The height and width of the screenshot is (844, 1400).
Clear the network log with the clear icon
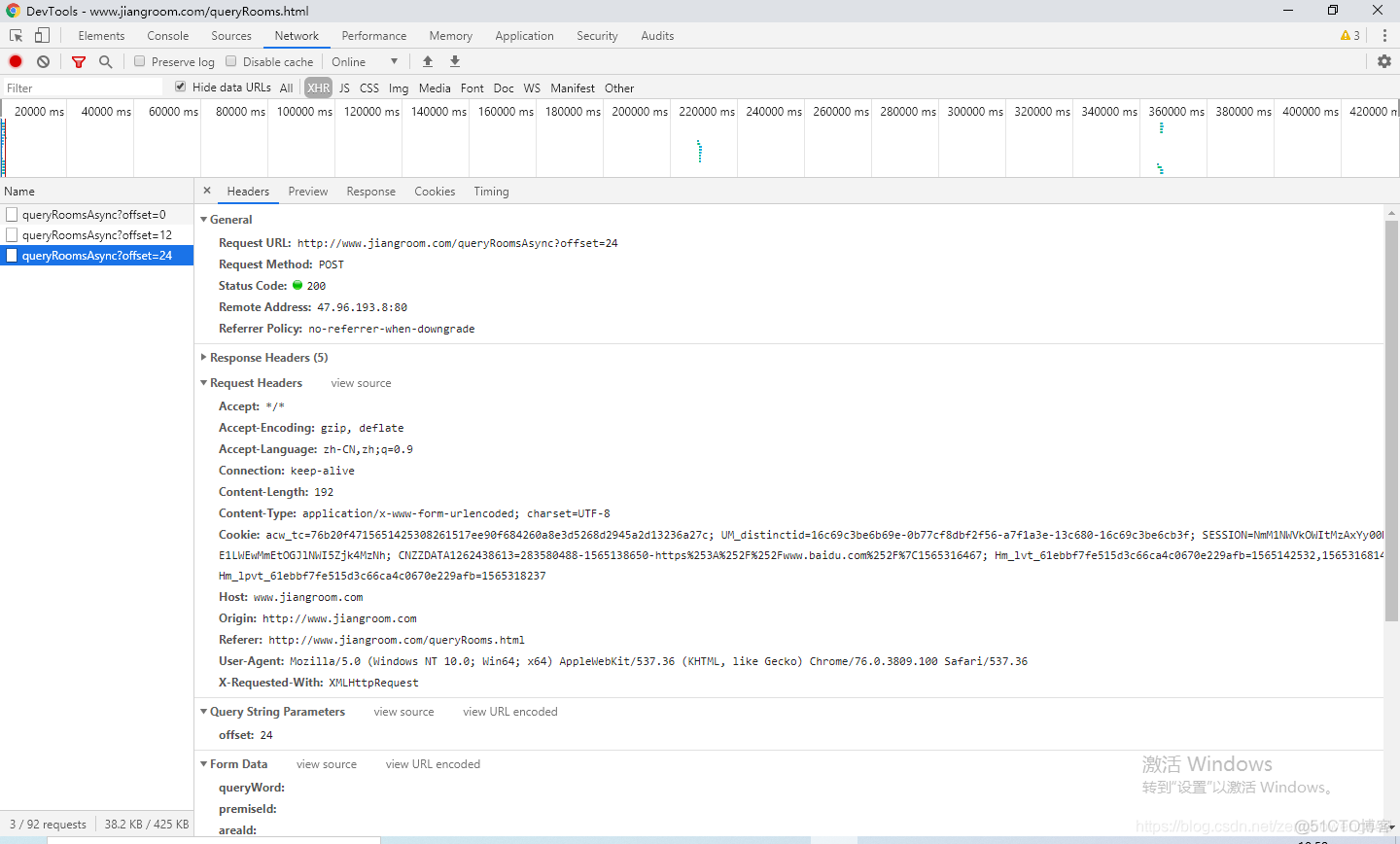click(x=43, y=61)
